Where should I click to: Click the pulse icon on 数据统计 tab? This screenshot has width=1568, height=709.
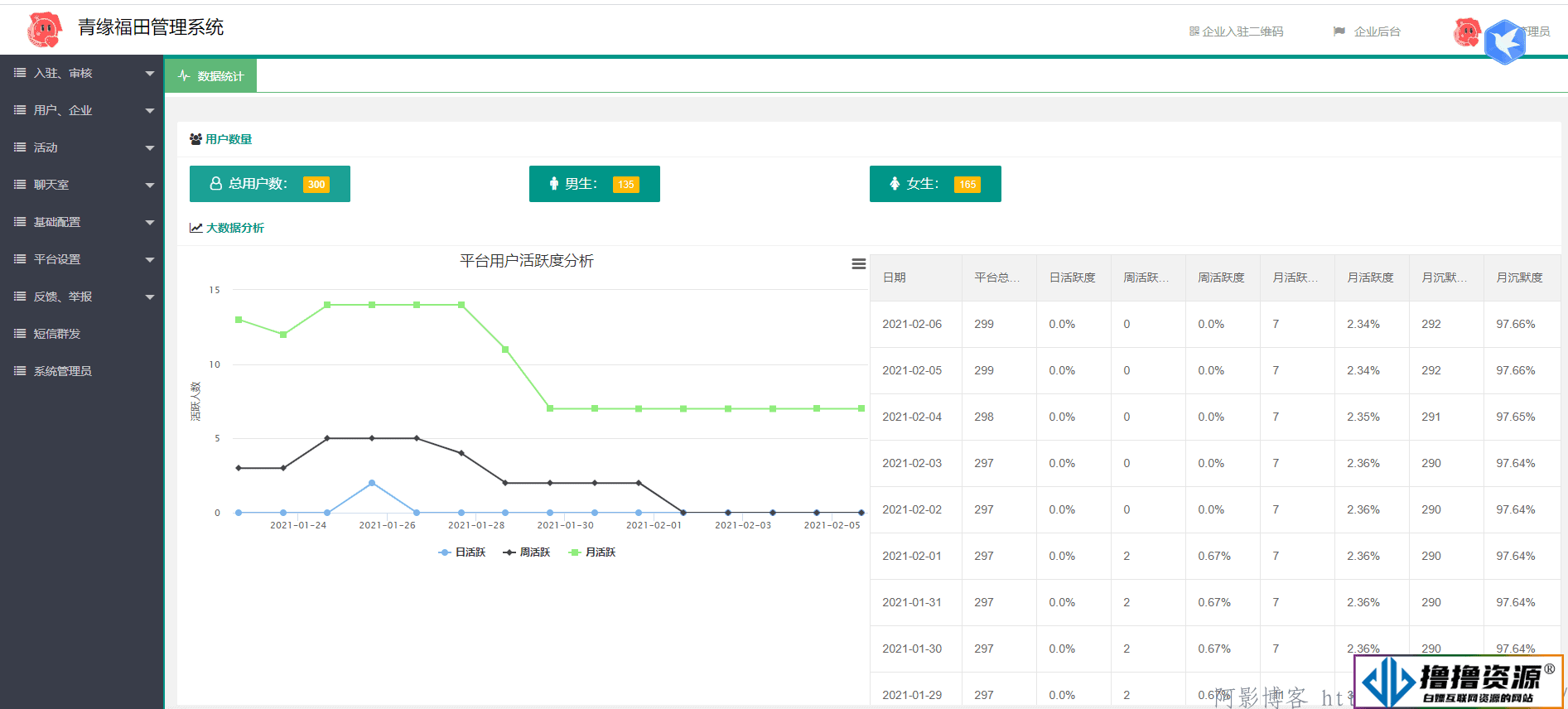click(x=184, y=75)
